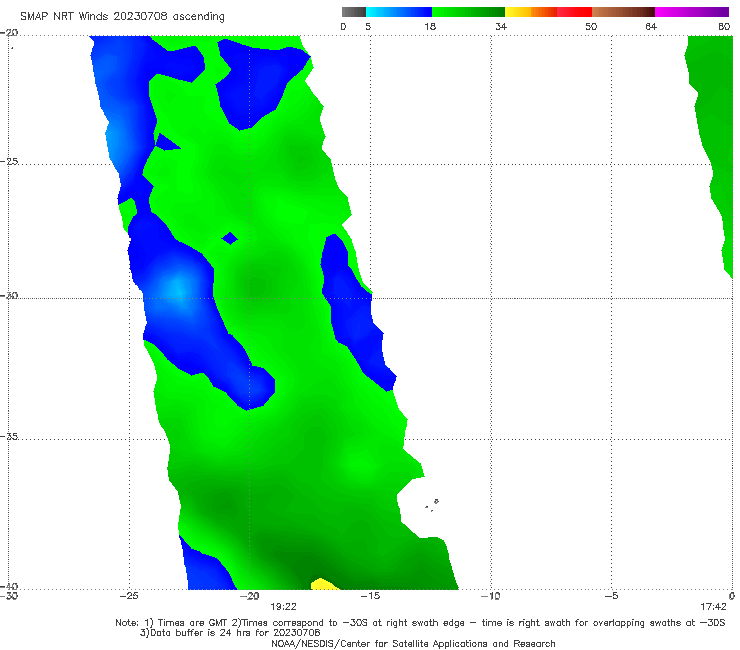Screen dimensions: 740x650
Task: Click the yellow-red 34-50 segment of the color bar
Action: (548, 12)
